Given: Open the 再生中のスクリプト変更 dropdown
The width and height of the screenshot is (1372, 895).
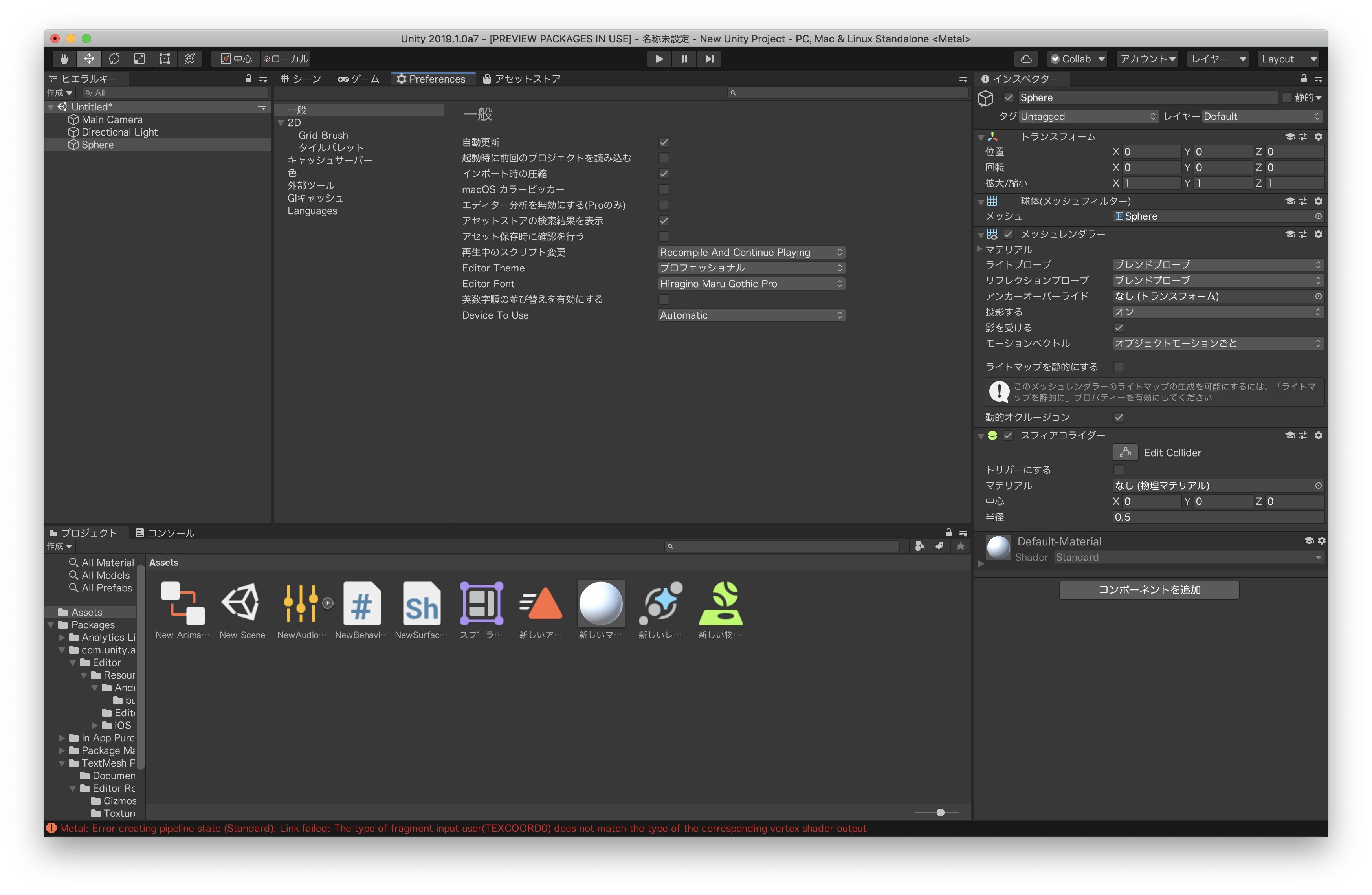Looking at the screenshot, I should point(752,252).
